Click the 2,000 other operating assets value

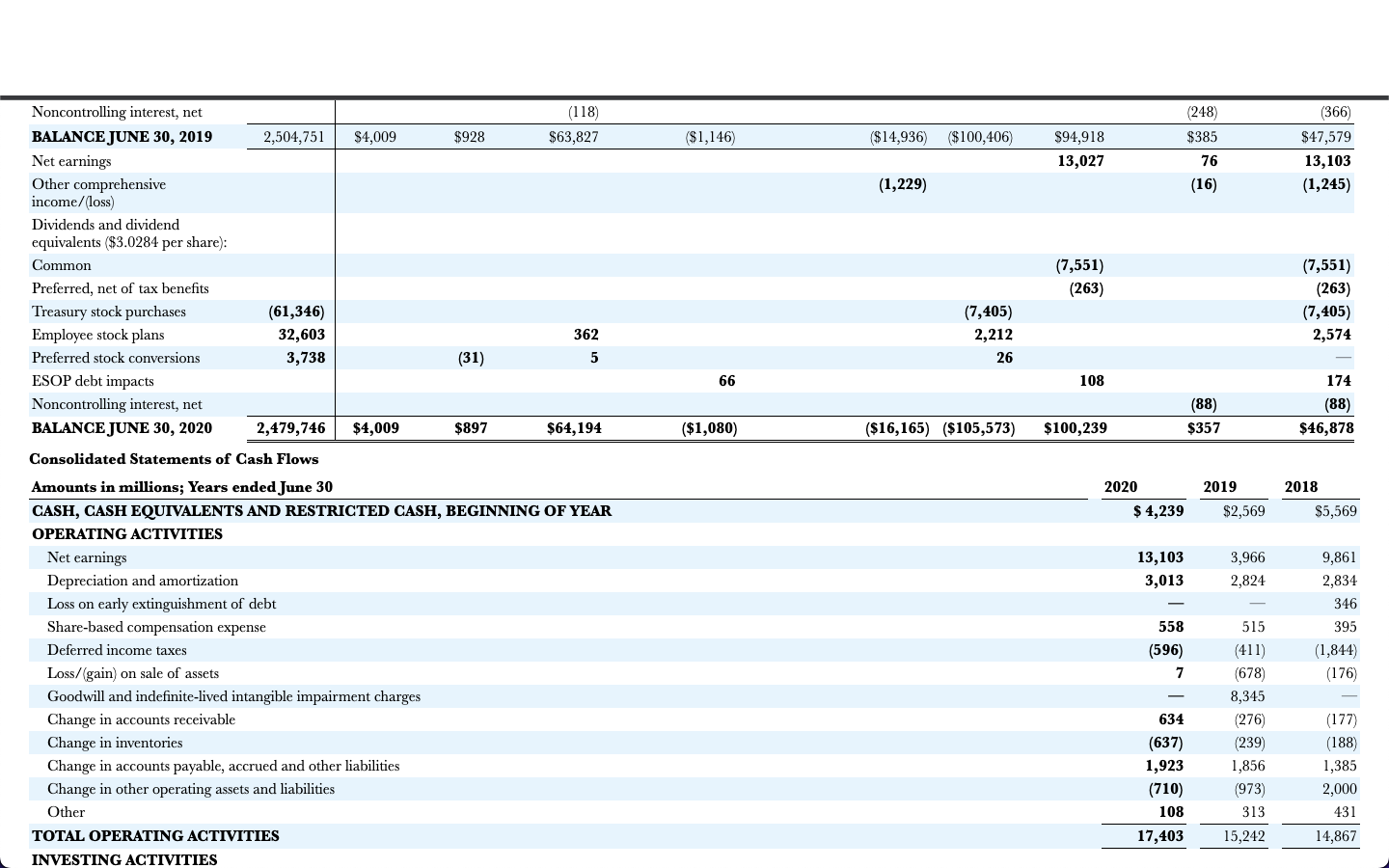[x=1340, y=789]
